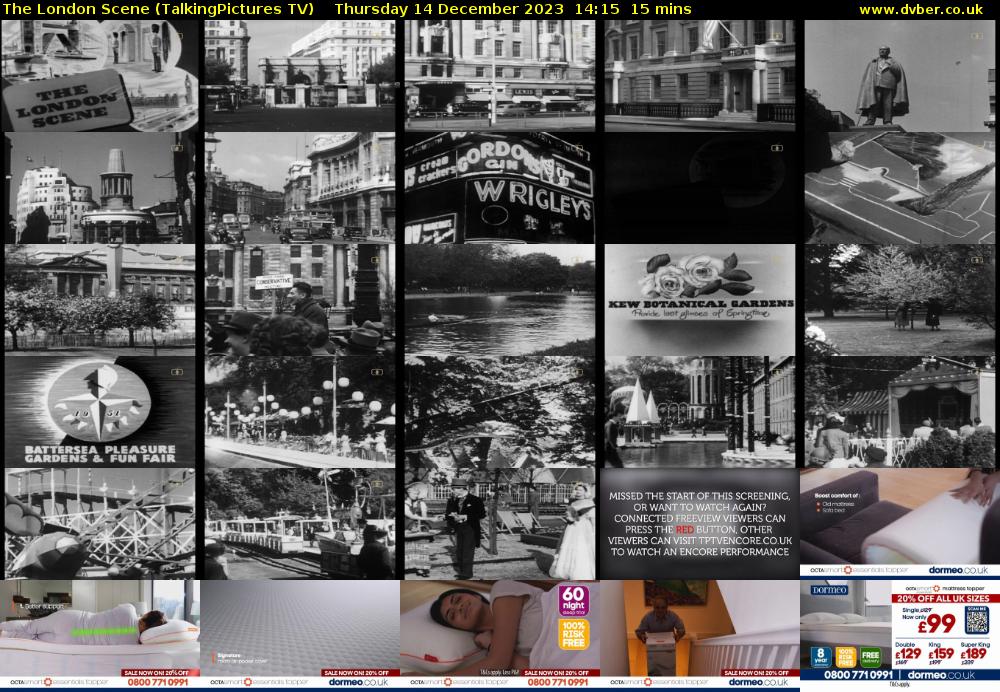Open the Kew Botanical Gardens title card thumbnail
This screenshot has height=692, width=1000.
click(x=700, y=300)
